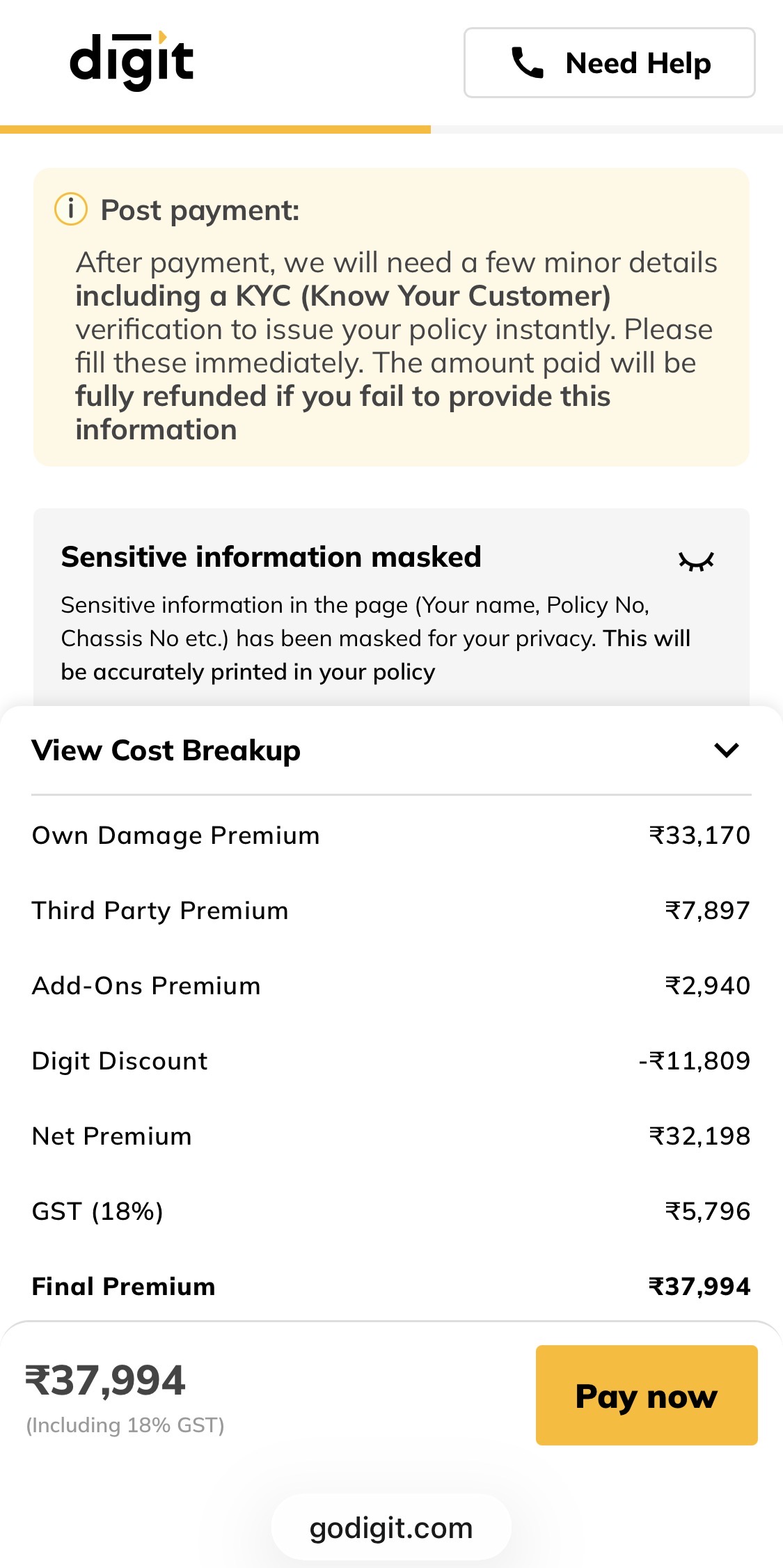The height and width of the screenshot is (1568, 783).
Task: Click the Digit logo
Action: coord(132,61)
